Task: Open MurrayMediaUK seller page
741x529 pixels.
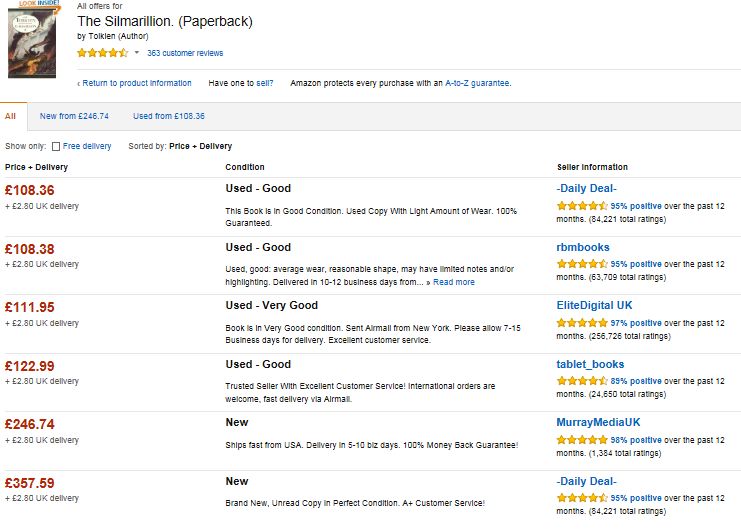Action: [598, 422]
